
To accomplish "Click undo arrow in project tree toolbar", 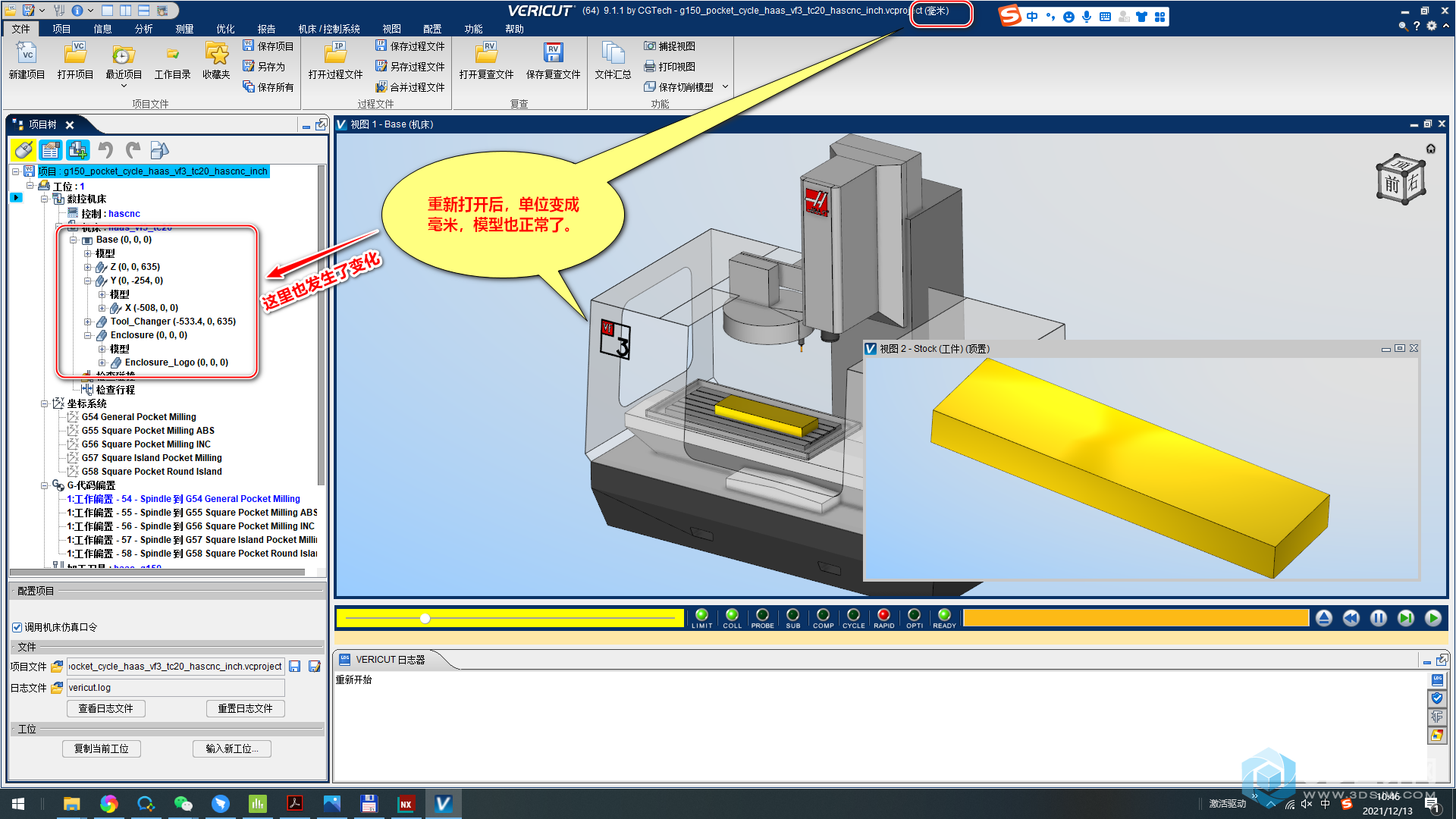I will [x=105, y=150].
